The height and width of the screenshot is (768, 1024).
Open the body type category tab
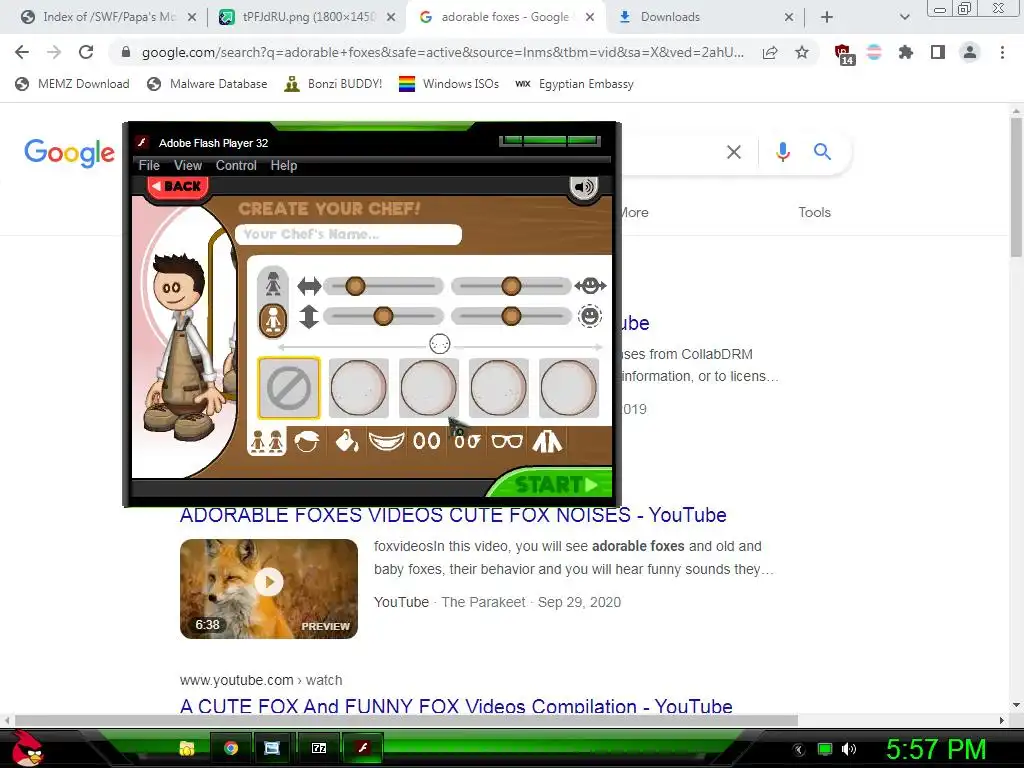266,442
